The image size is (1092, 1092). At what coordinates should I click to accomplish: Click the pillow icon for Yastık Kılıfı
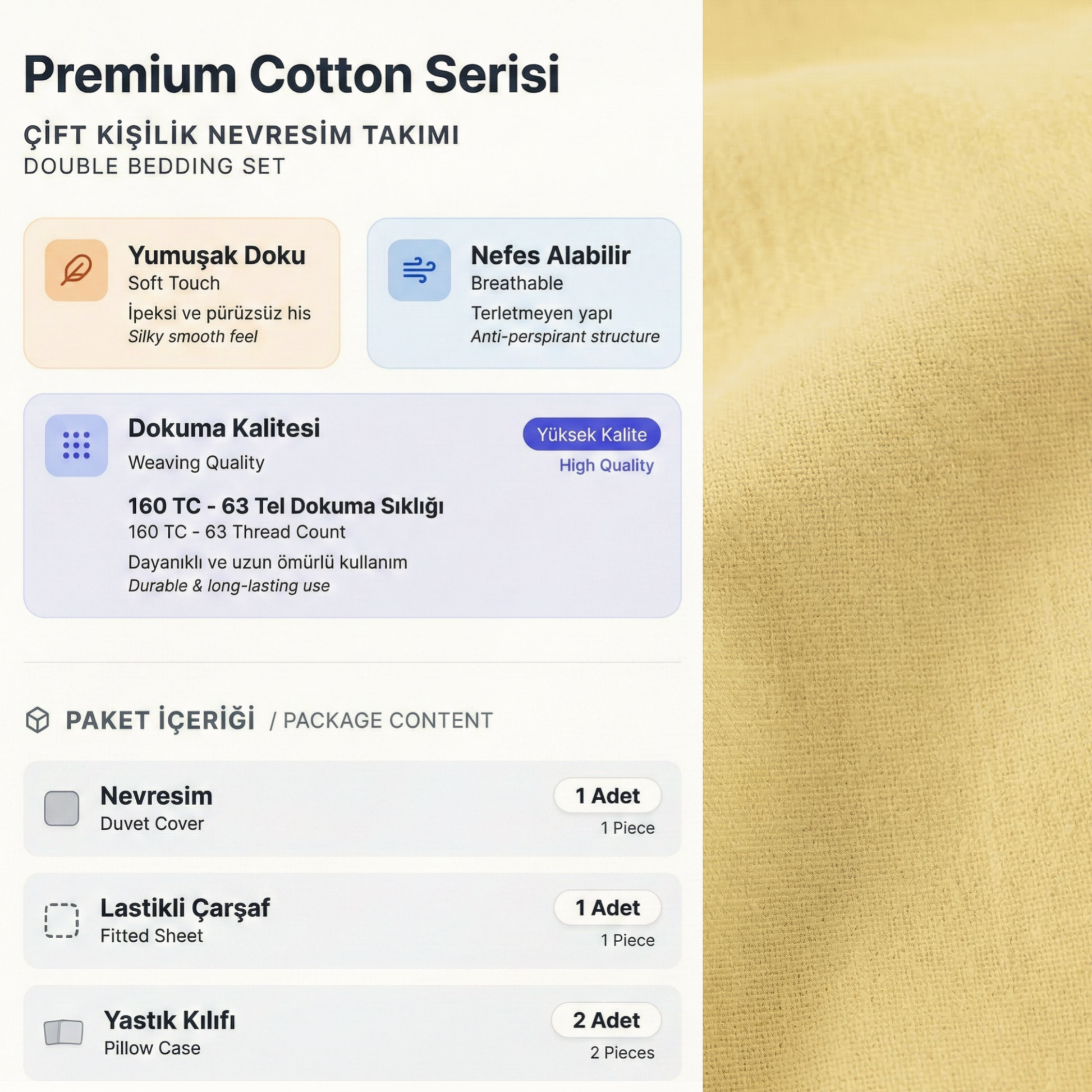pyautogui.click(x=63, y=1033)
